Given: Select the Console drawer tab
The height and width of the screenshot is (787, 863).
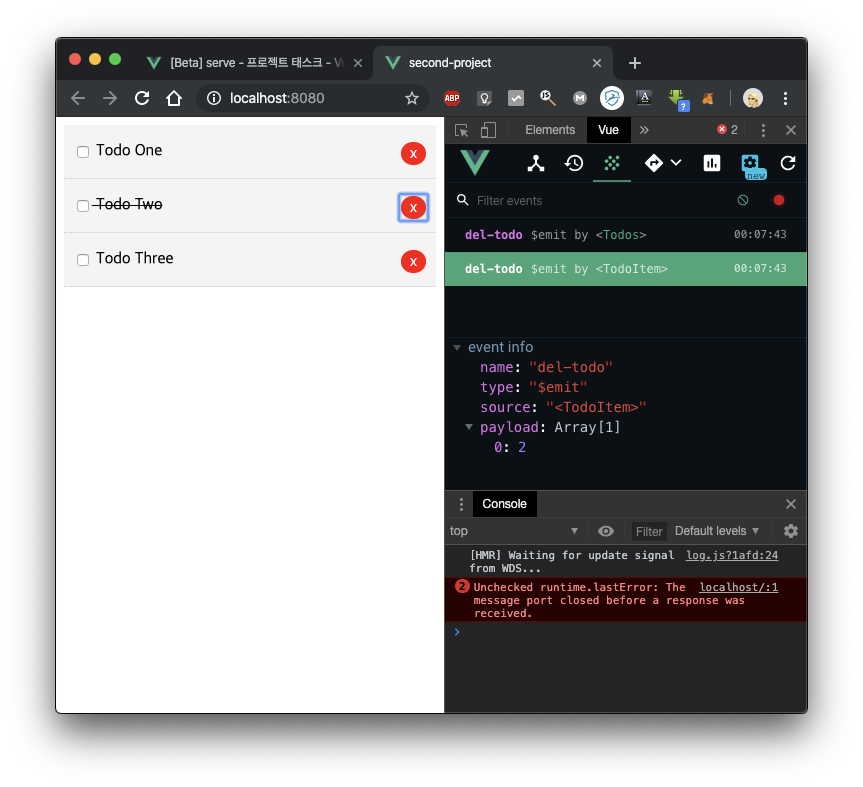Looking at the screenshot, I should point(504,504).
